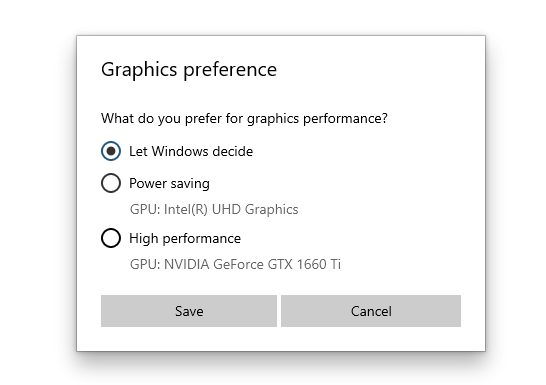The image size is (546, 385).
Task: Click the NVIDIA GeForce GTX 1660 Ti text
Action: (252, 265)
